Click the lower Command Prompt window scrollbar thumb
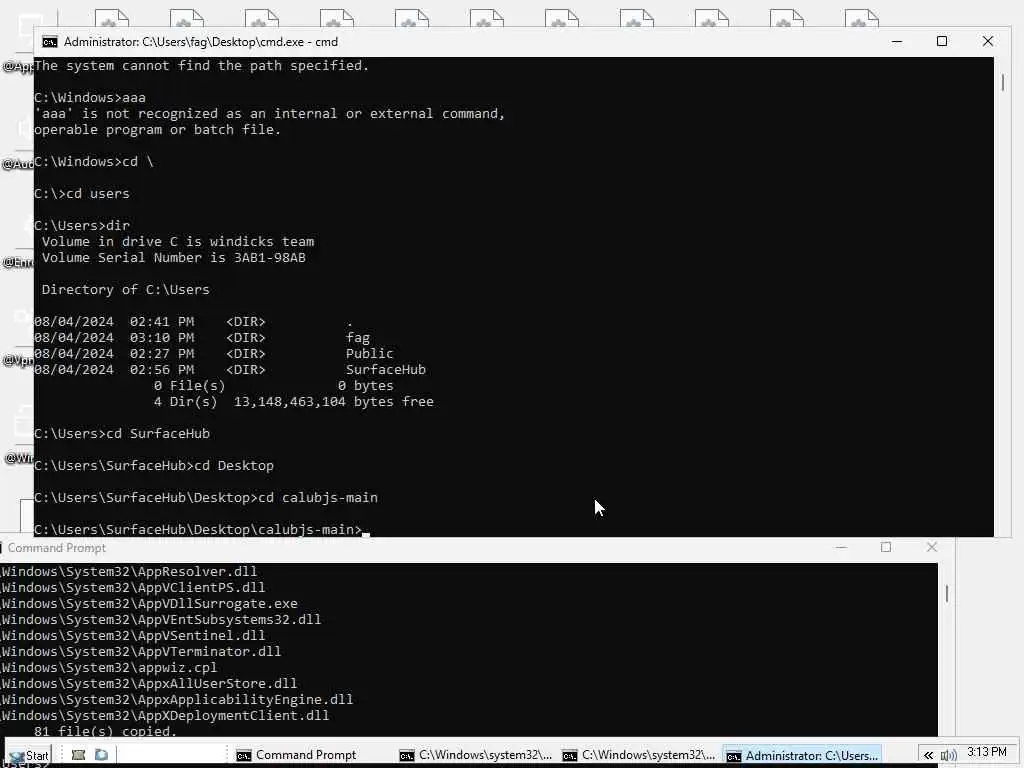Screen dimensions: 1024x768 [x=947, y=594]
